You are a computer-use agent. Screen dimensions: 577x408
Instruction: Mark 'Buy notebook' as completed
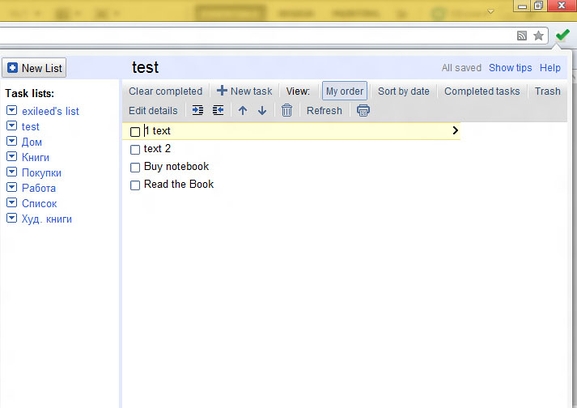pos(135,167)
